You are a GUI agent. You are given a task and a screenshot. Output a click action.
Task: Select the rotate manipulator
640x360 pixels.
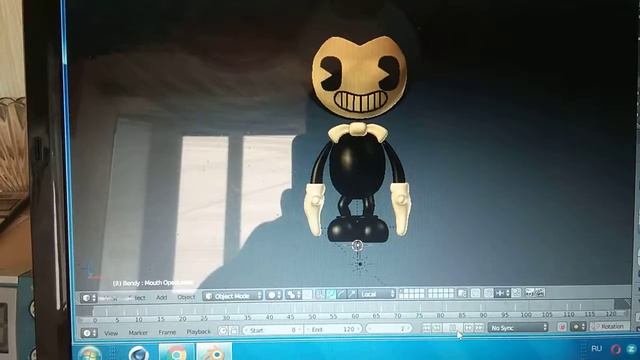click(x=341, y=294)
